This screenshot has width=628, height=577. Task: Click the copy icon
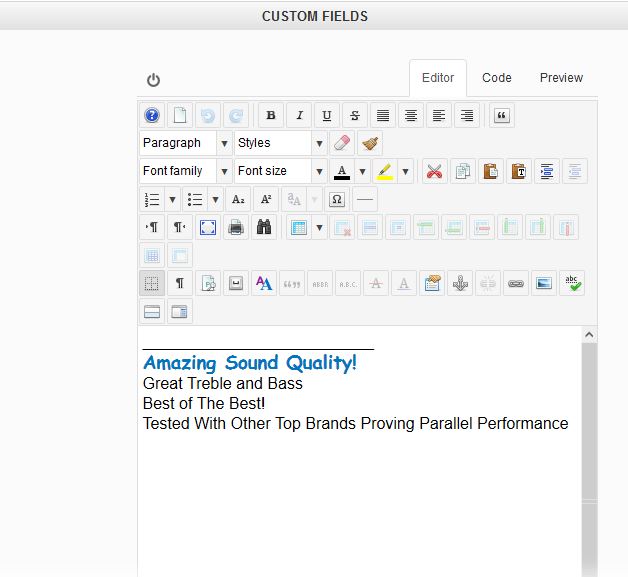click(463, 171)
